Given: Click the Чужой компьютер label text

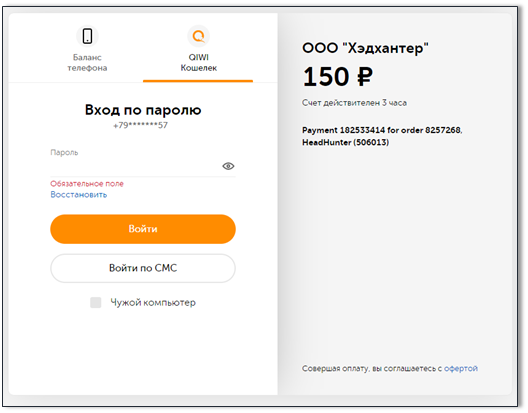Looking at the screenshot, I should pos(153,303).
